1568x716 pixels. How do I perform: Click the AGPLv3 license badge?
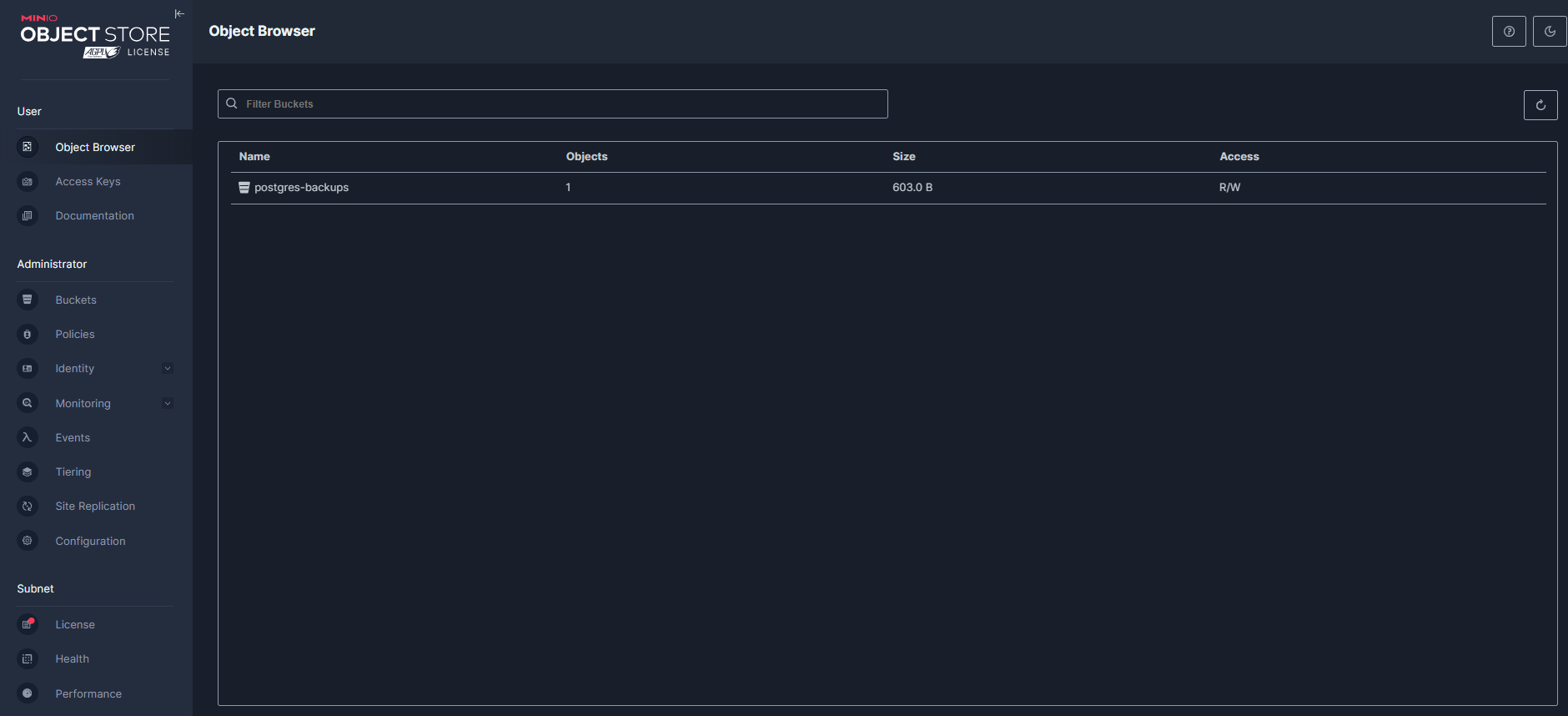coord(102,52)
